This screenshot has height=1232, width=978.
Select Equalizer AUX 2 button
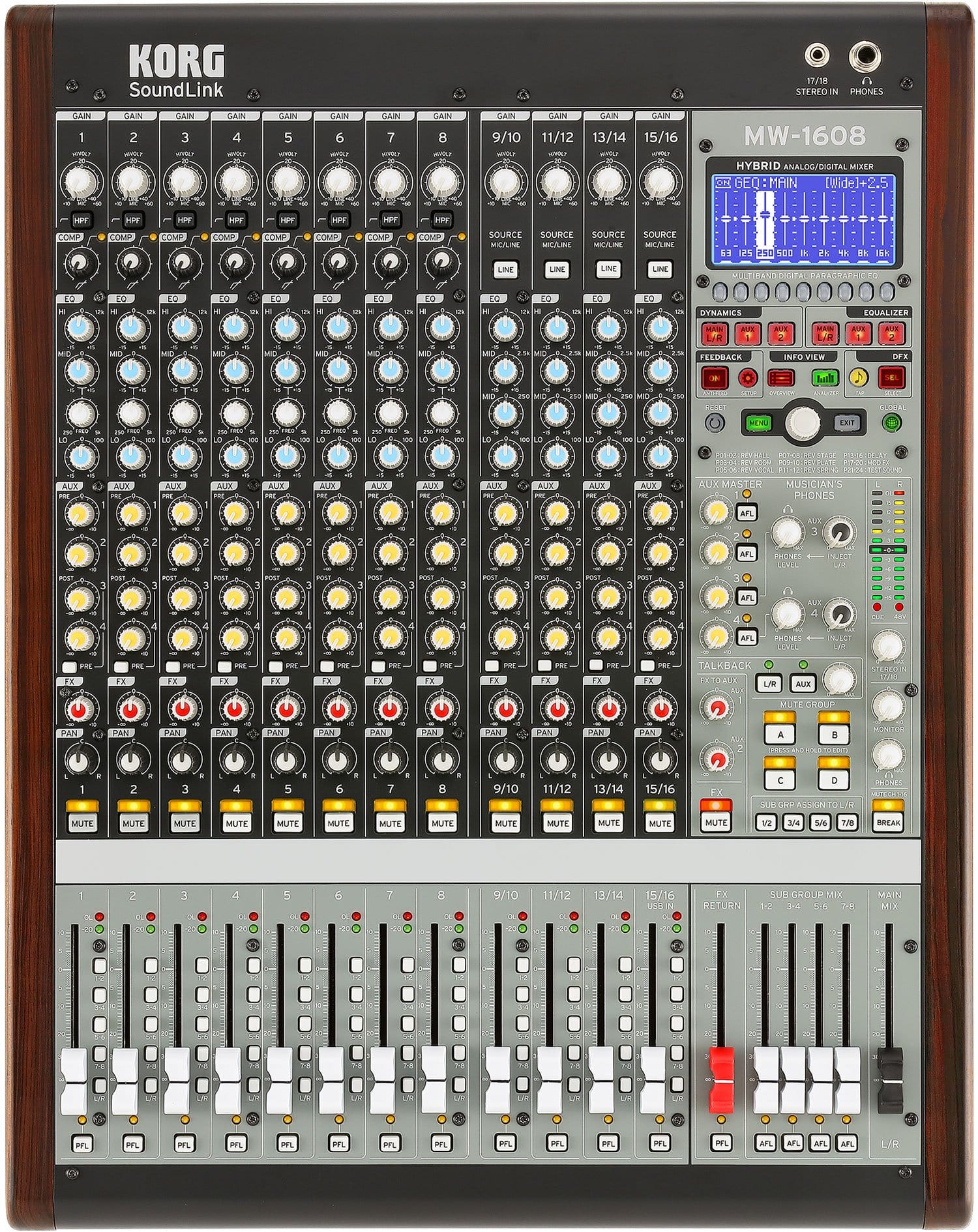(x=891, y=333)
